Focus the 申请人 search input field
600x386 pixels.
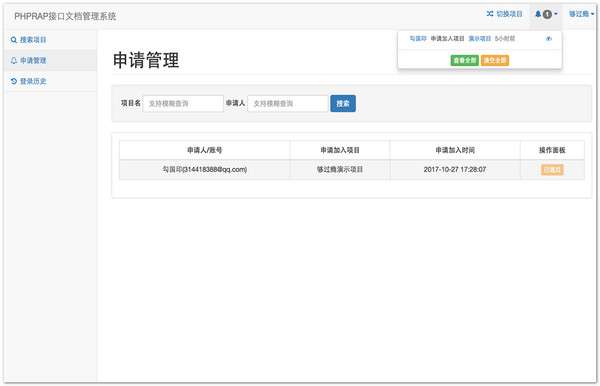[288, 104]
